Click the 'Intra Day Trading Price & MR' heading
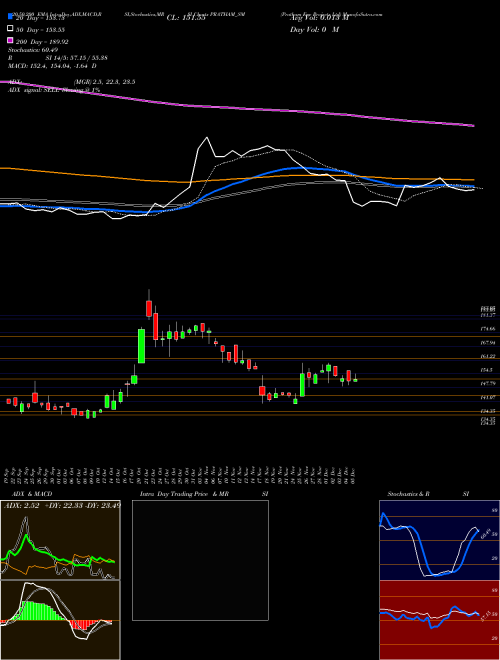 [184, 494]
